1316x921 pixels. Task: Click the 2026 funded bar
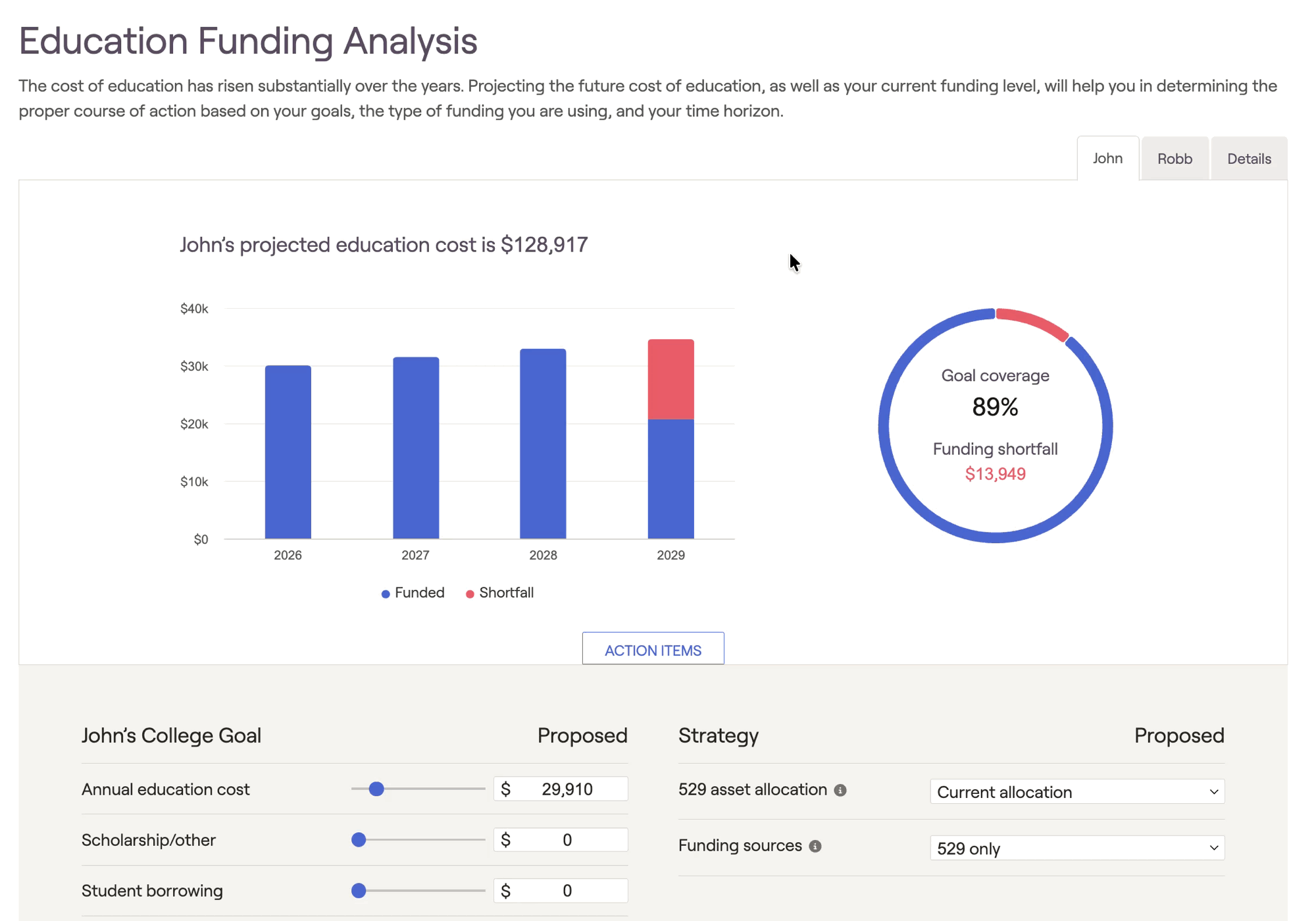tap(288, 452)
